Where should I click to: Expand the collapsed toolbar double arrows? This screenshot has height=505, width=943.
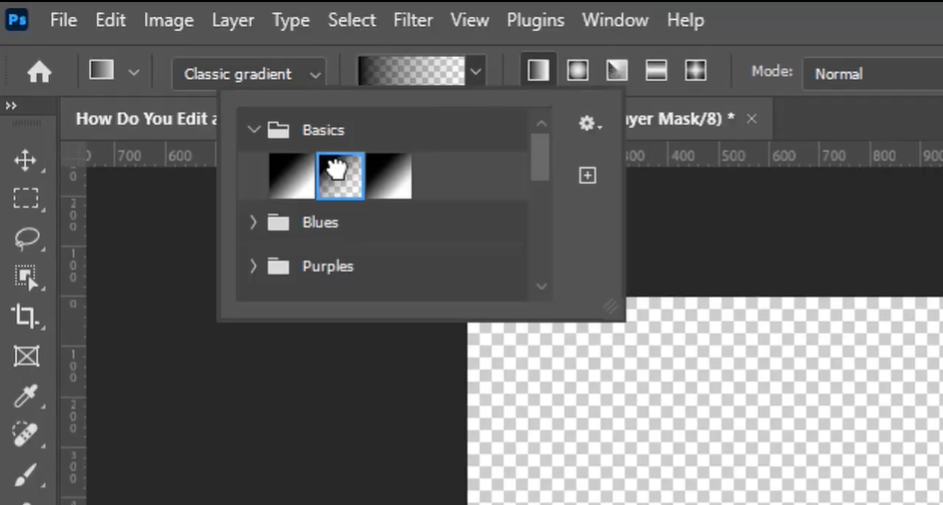pyautogui.click(x=11, y=106)
